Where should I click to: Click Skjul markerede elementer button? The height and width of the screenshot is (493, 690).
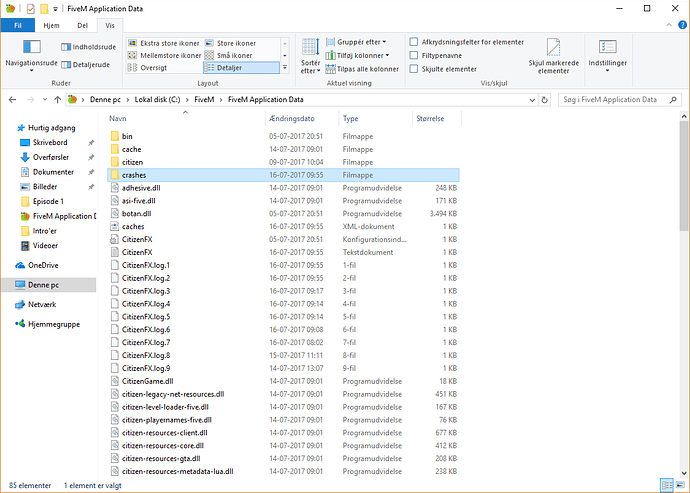(554, 56)
